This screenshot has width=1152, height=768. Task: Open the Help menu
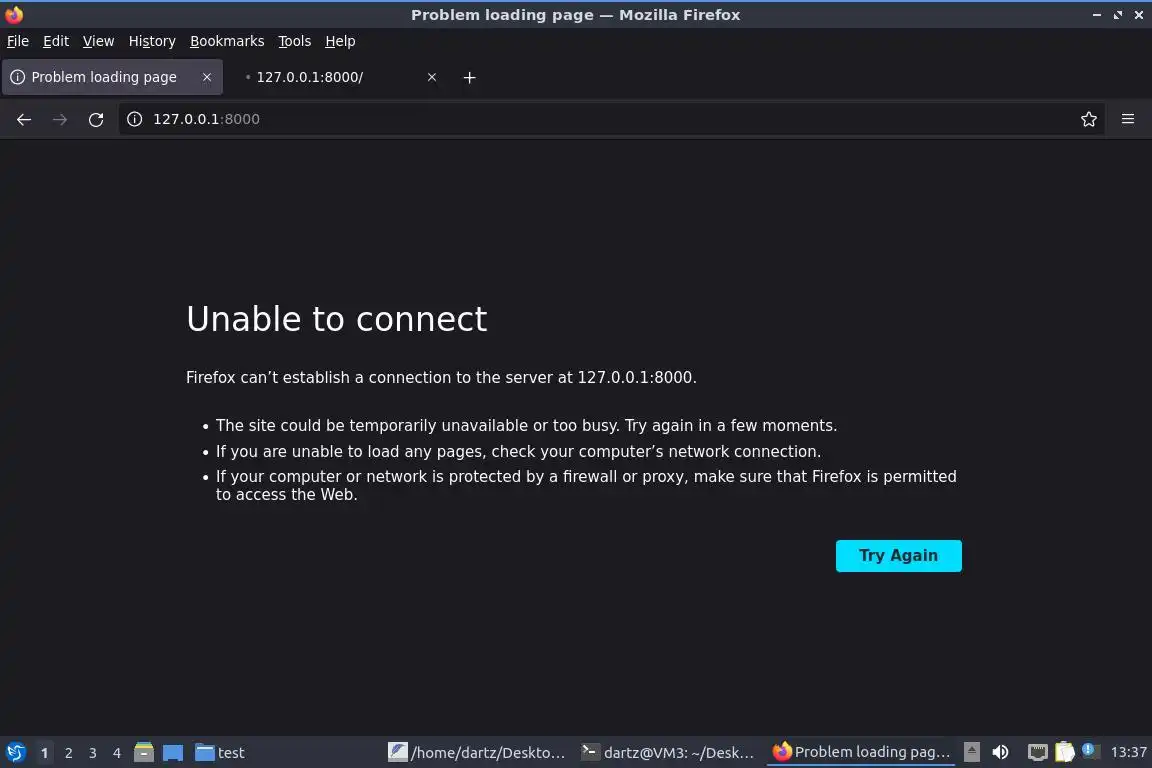340,41
